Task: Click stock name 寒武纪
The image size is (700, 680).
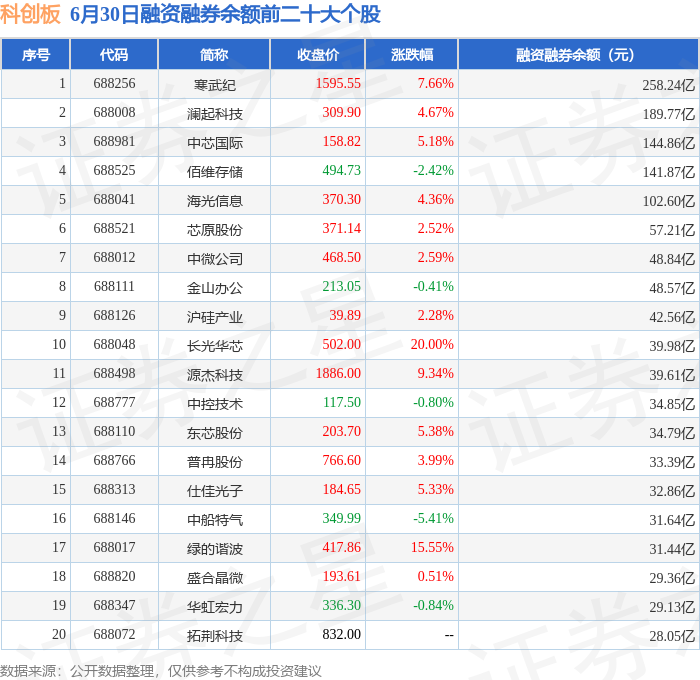Action: pos(215,85)
